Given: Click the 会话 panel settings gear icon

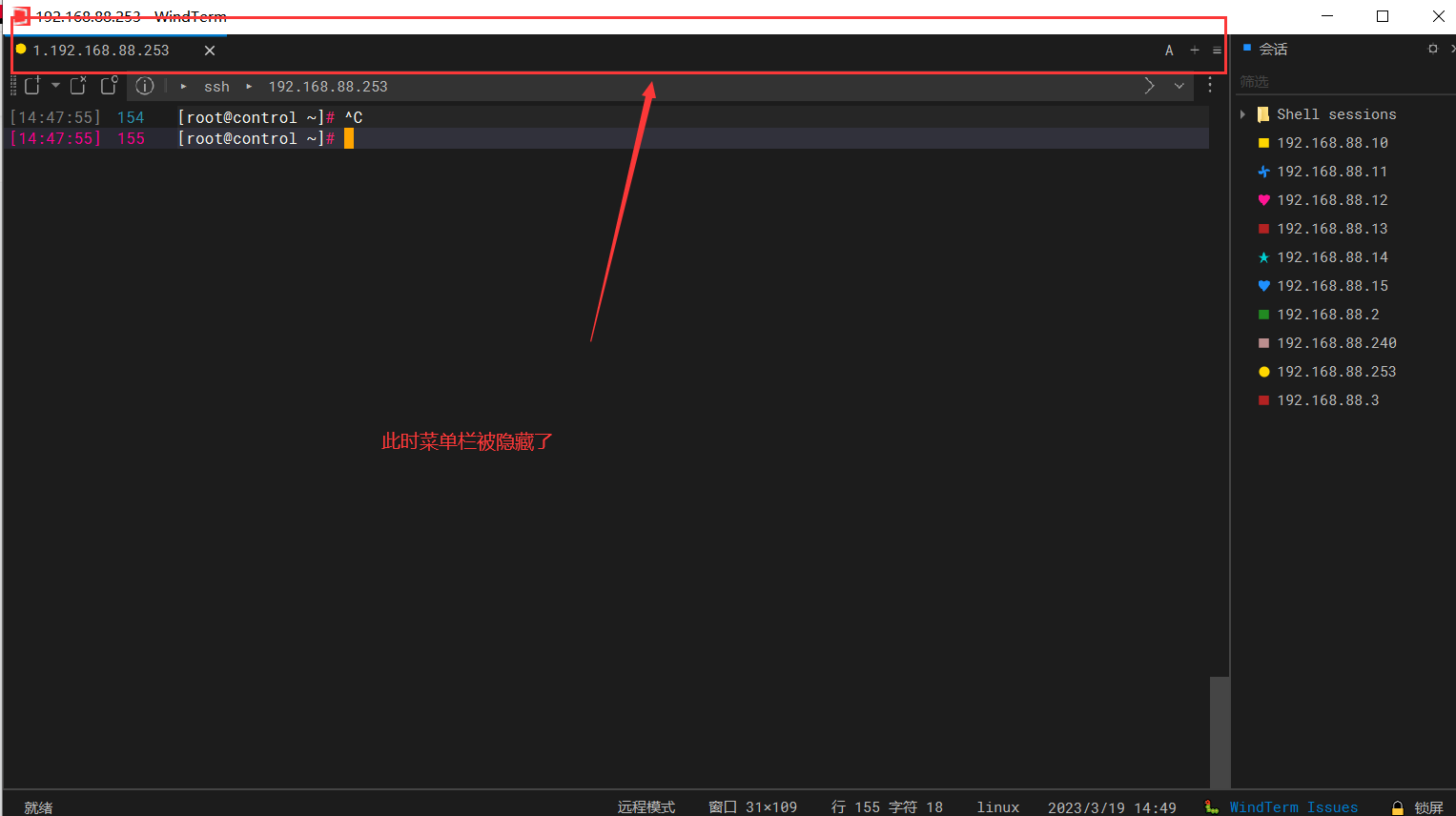Looking at the screenshot, I should click(1432, 48).
